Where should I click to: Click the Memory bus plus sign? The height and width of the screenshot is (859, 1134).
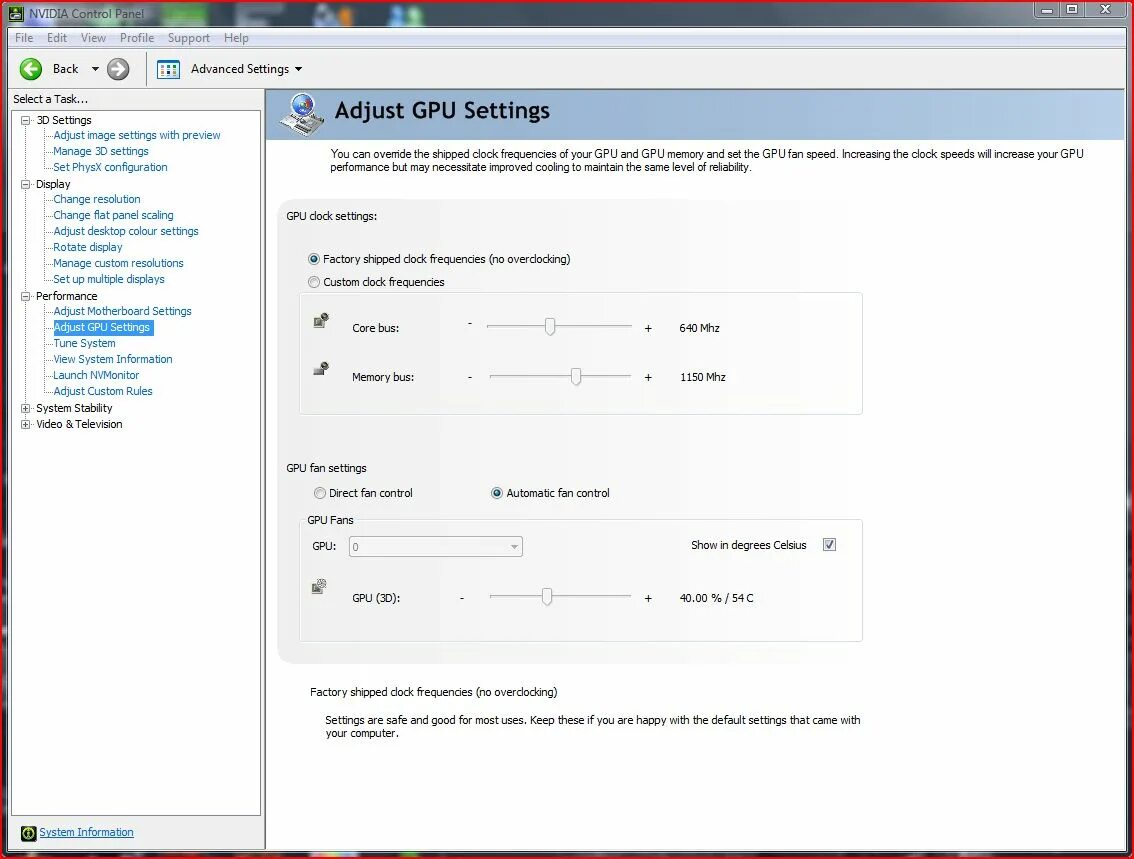(x=648, y=377)
